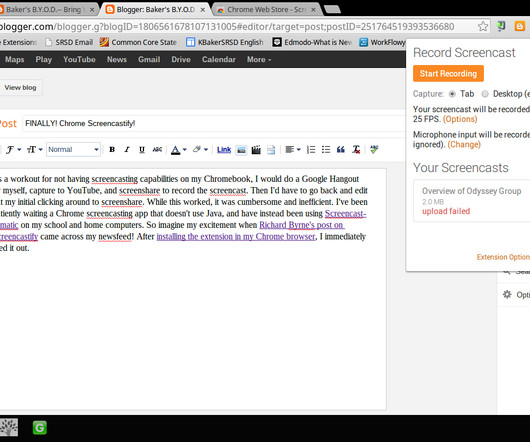Insert a video using the clapperboard icon
The image size is (530, 442).
tap(256, 150)
